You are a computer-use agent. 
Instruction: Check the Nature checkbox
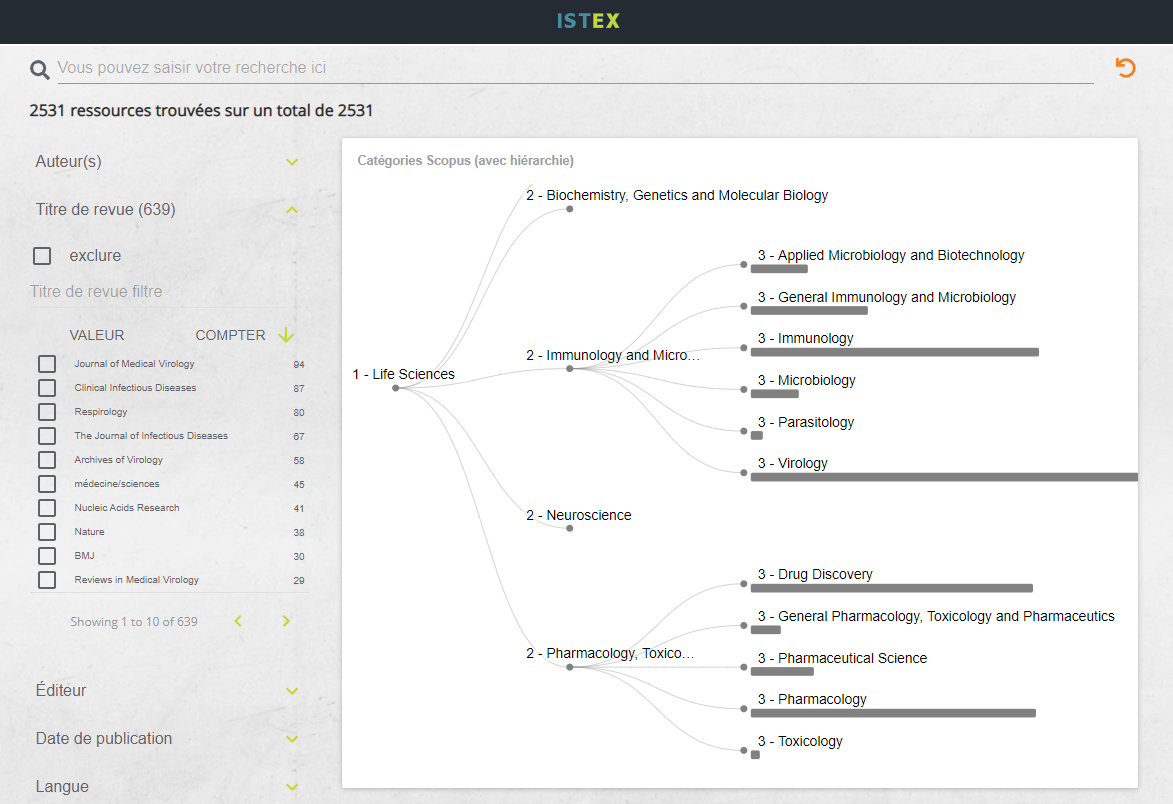[x=47, y=531]
